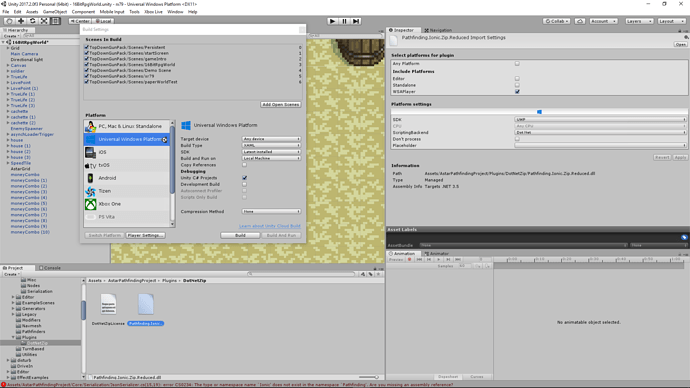Click the Step frame button
The height and width of the screenshot is (388, 690).
pos(356,21)
